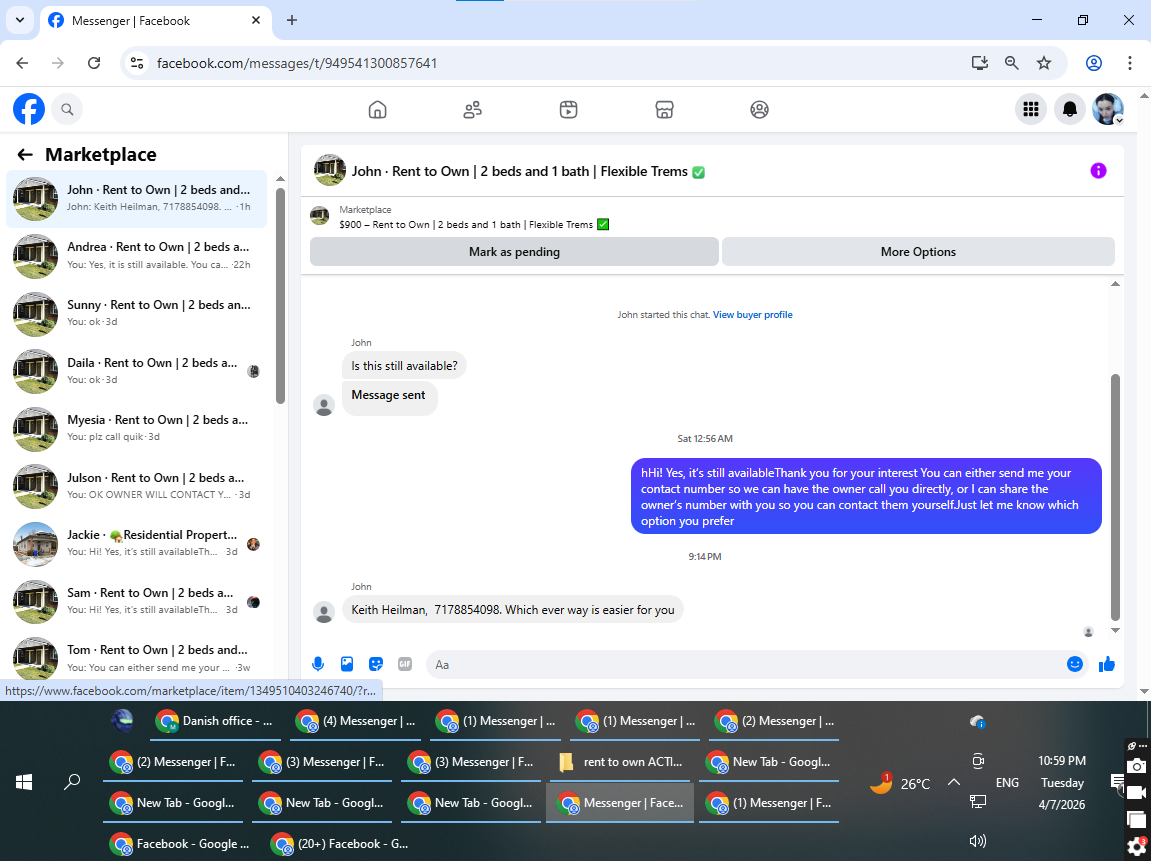Click the conversation list scrollbar

point(280,295)
